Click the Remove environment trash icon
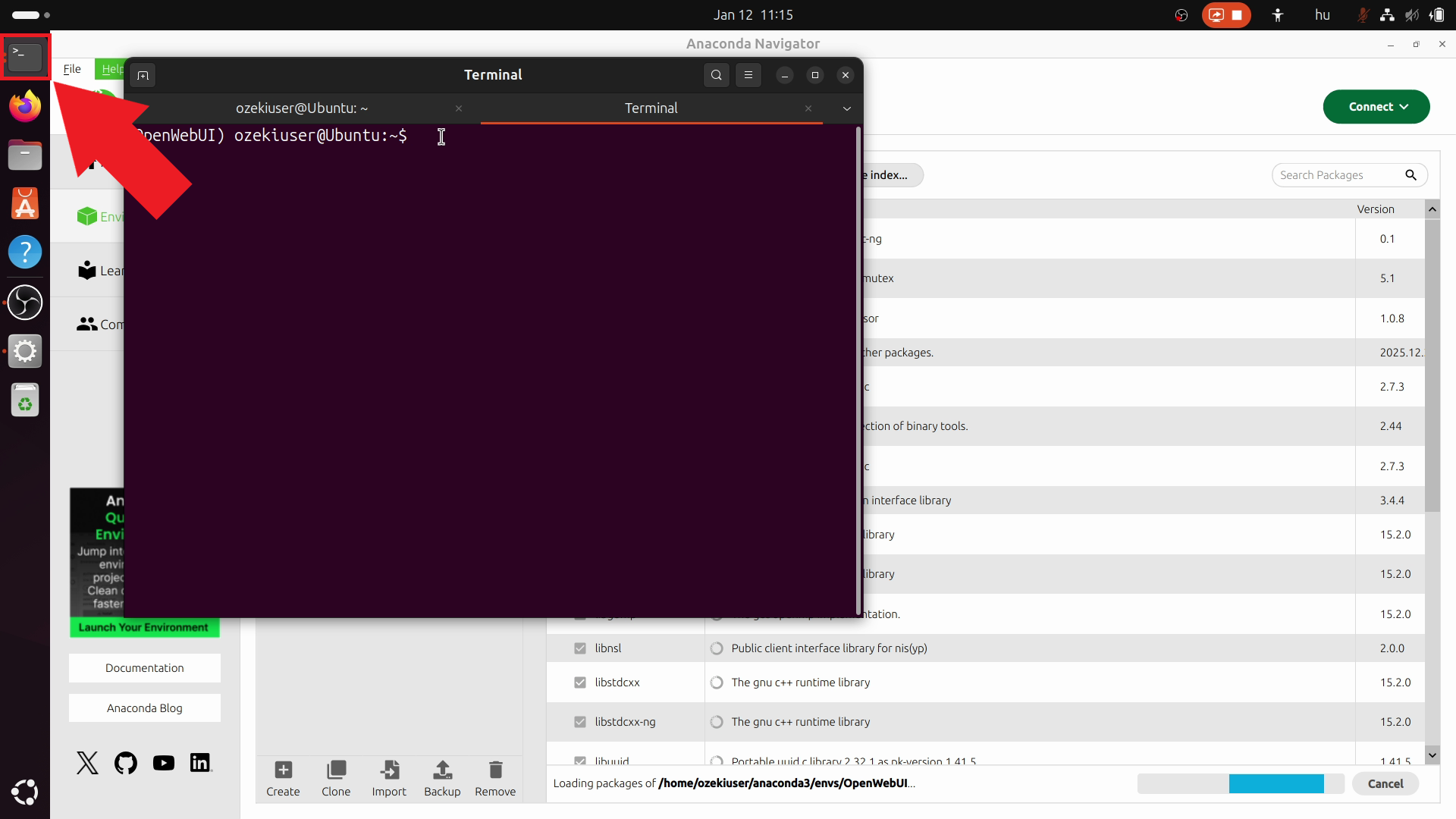 point(495,770)
